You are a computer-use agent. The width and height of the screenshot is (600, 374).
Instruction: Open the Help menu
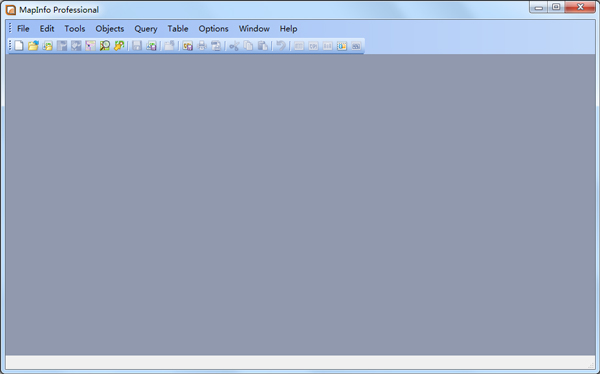pyautogui.click(x=288, y=29)
